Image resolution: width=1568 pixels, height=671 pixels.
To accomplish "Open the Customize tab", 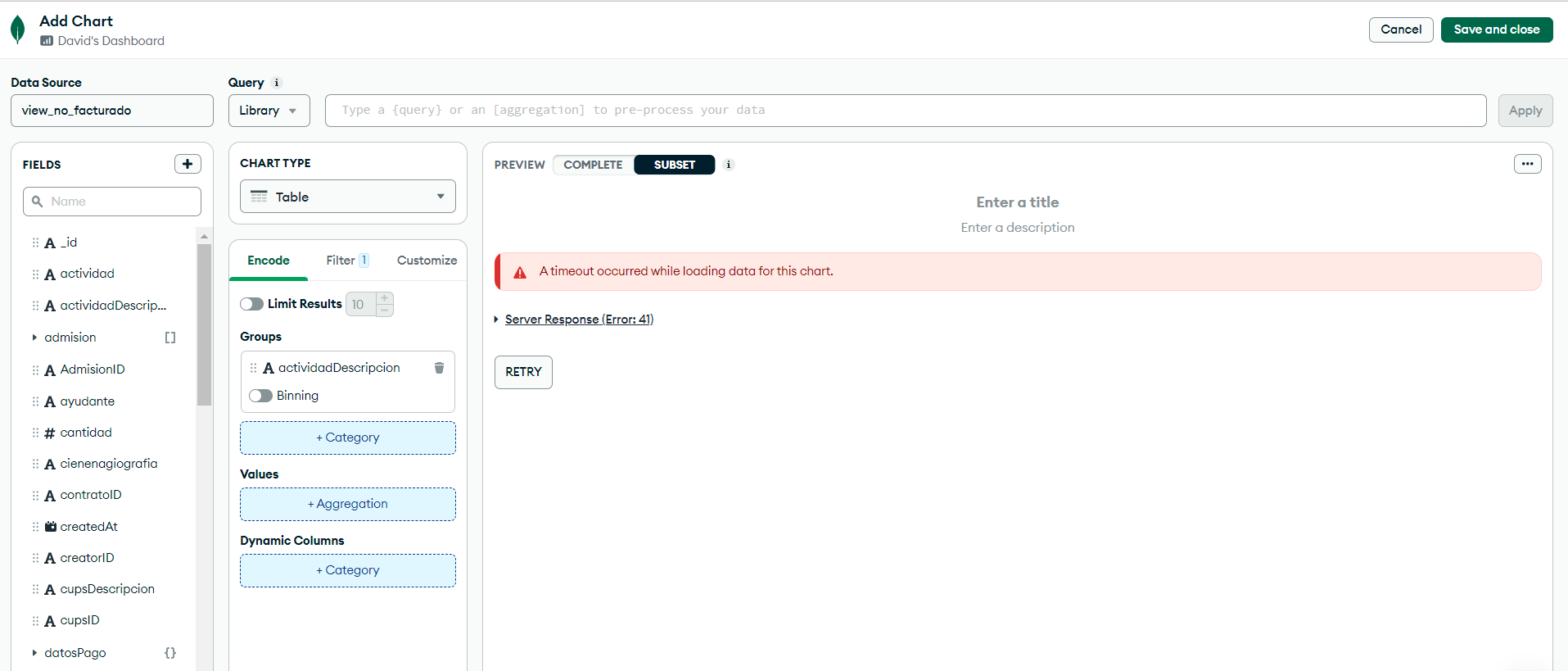I will pos(427,261).
